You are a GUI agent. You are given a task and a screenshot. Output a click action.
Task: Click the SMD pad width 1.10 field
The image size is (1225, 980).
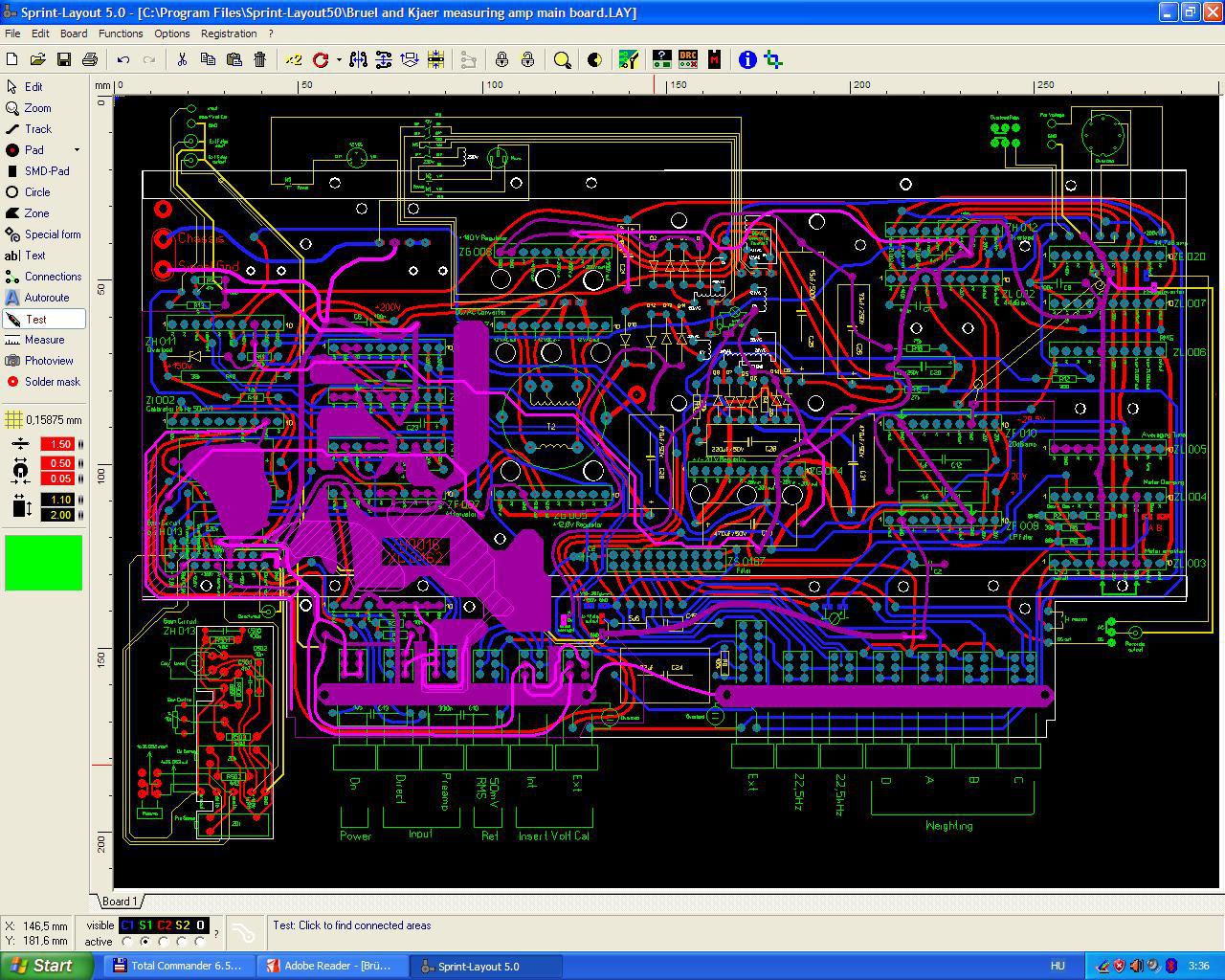click(x=57, y=500)
